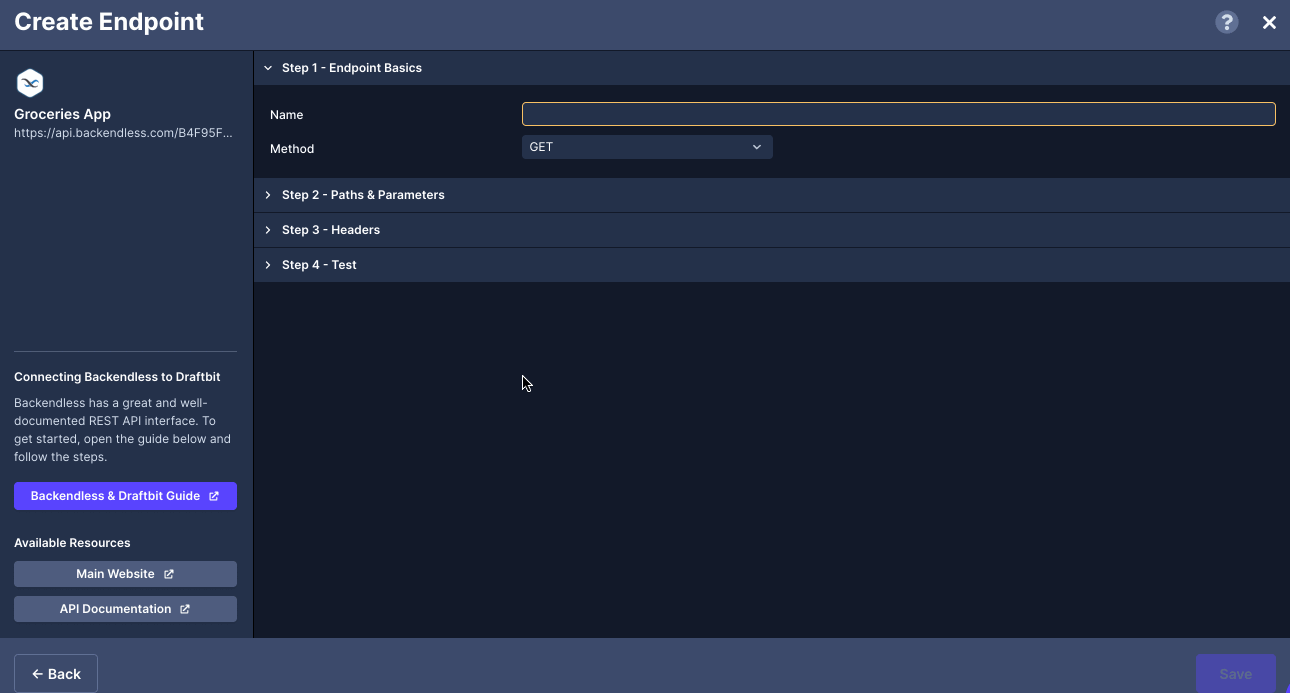Open the Backendless & Draftbit Guide
The height and width of the screenshot is (693, 1290).
[125, 496]
